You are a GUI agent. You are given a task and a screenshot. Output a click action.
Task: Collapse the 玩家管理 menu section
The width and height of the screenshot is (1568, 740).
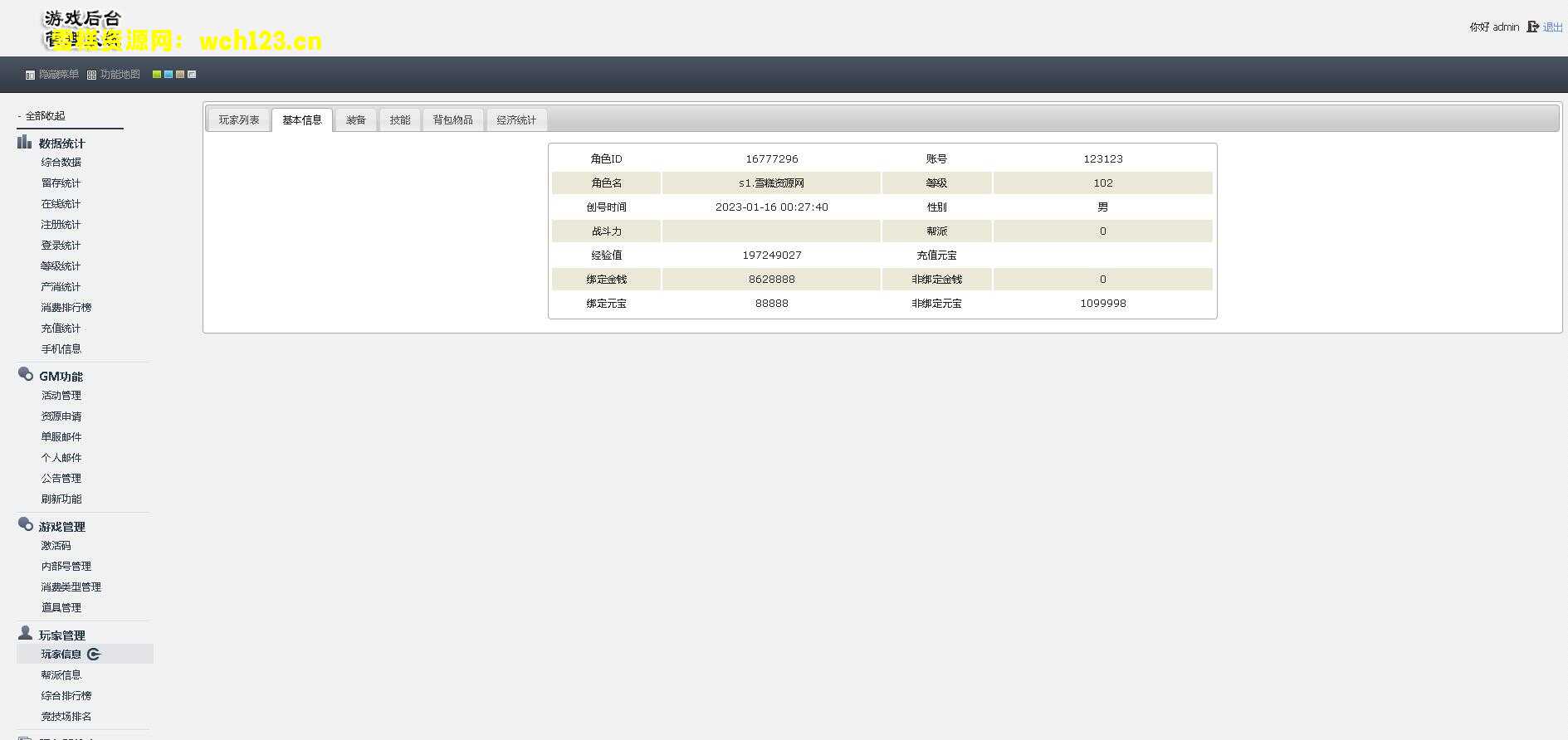pyautogui.click(x=61, y=635)
